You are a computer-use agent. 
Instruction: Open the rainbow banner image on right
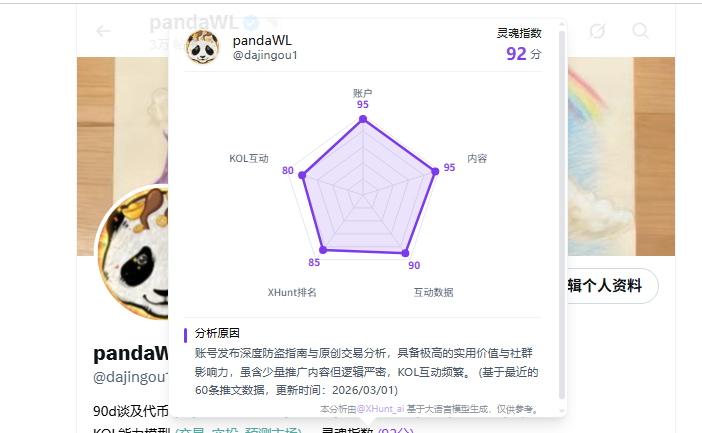[621, 156]
